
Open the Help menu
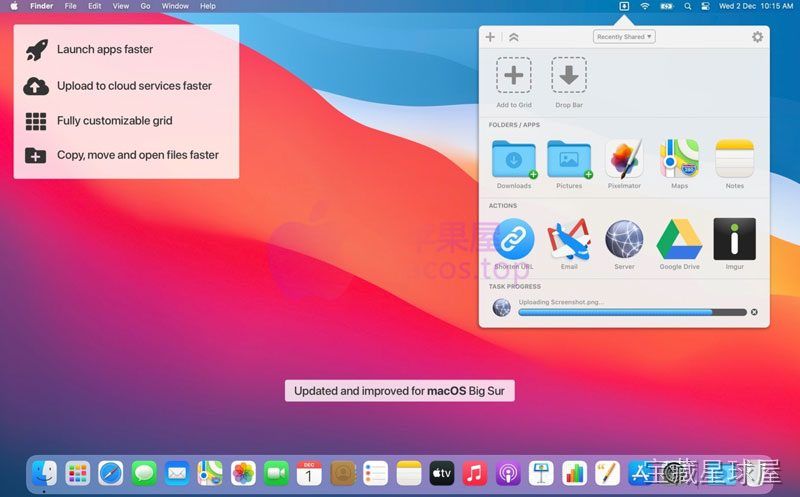click(x=208, y=6)
